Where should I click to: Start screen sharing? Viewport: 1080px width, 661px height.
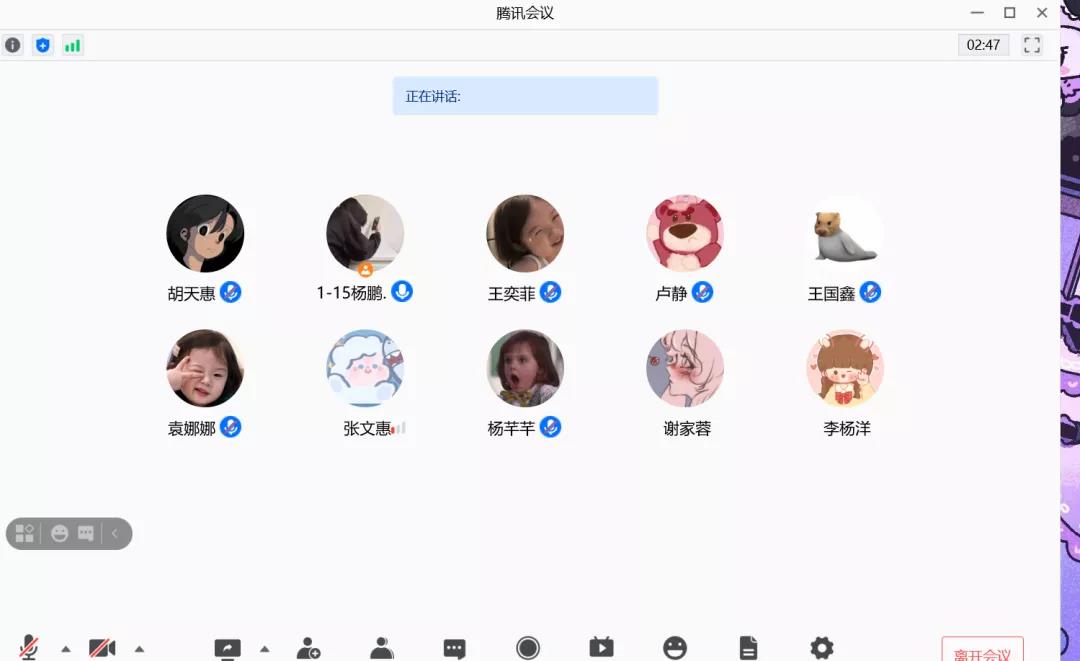click(228, 648)
